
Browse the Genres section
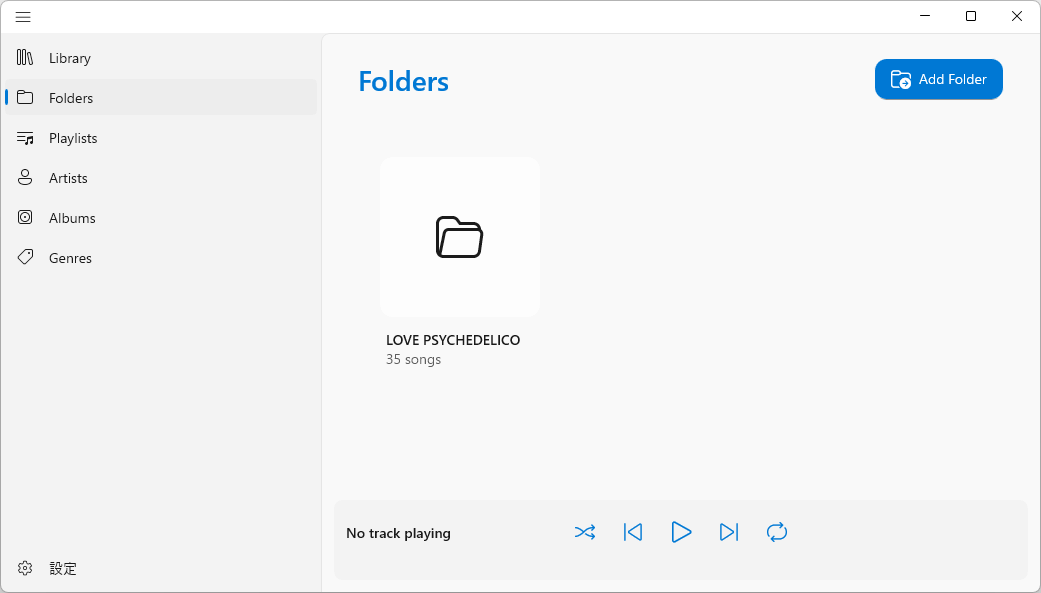tap(70, 258)
